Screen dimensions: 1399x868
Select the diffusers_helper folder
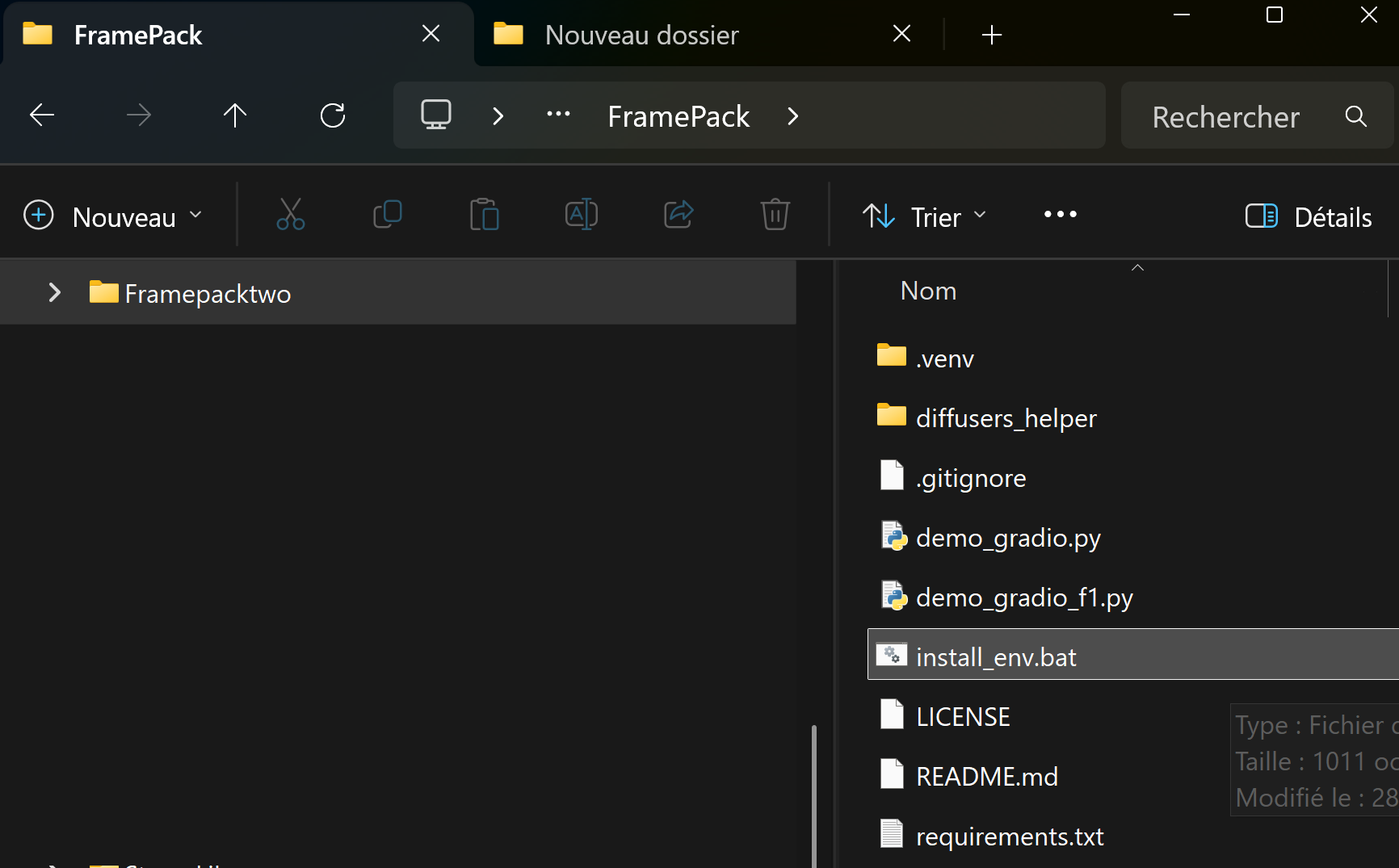click(1006, 418)
